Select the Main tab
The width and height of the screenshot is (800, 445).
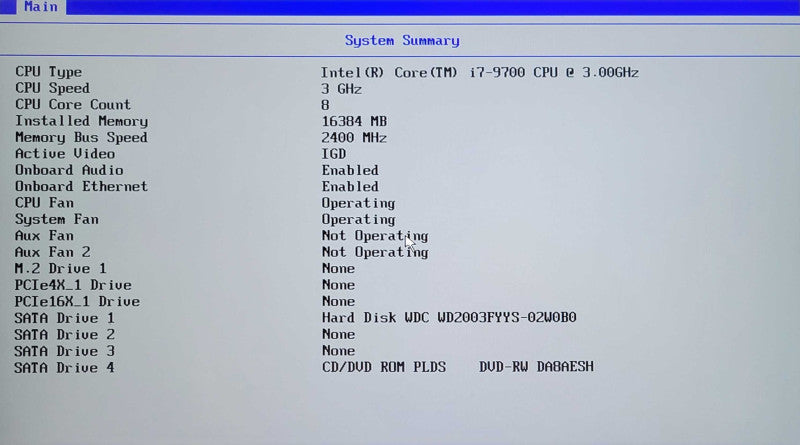tap(41, 7)
